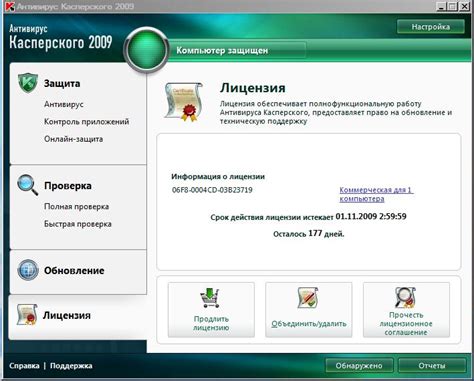Select Контроль приложений item
Image resolution: width=474 pixels, height=381 pixels.
86,122
